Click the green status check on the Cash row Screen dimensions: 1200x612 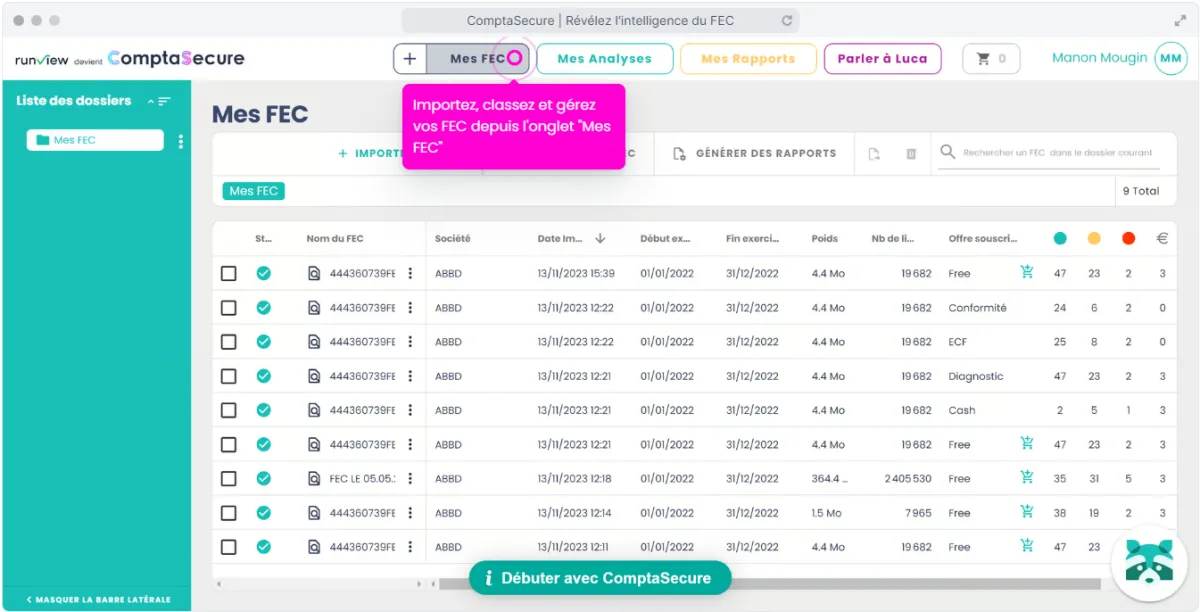point(263,410)
